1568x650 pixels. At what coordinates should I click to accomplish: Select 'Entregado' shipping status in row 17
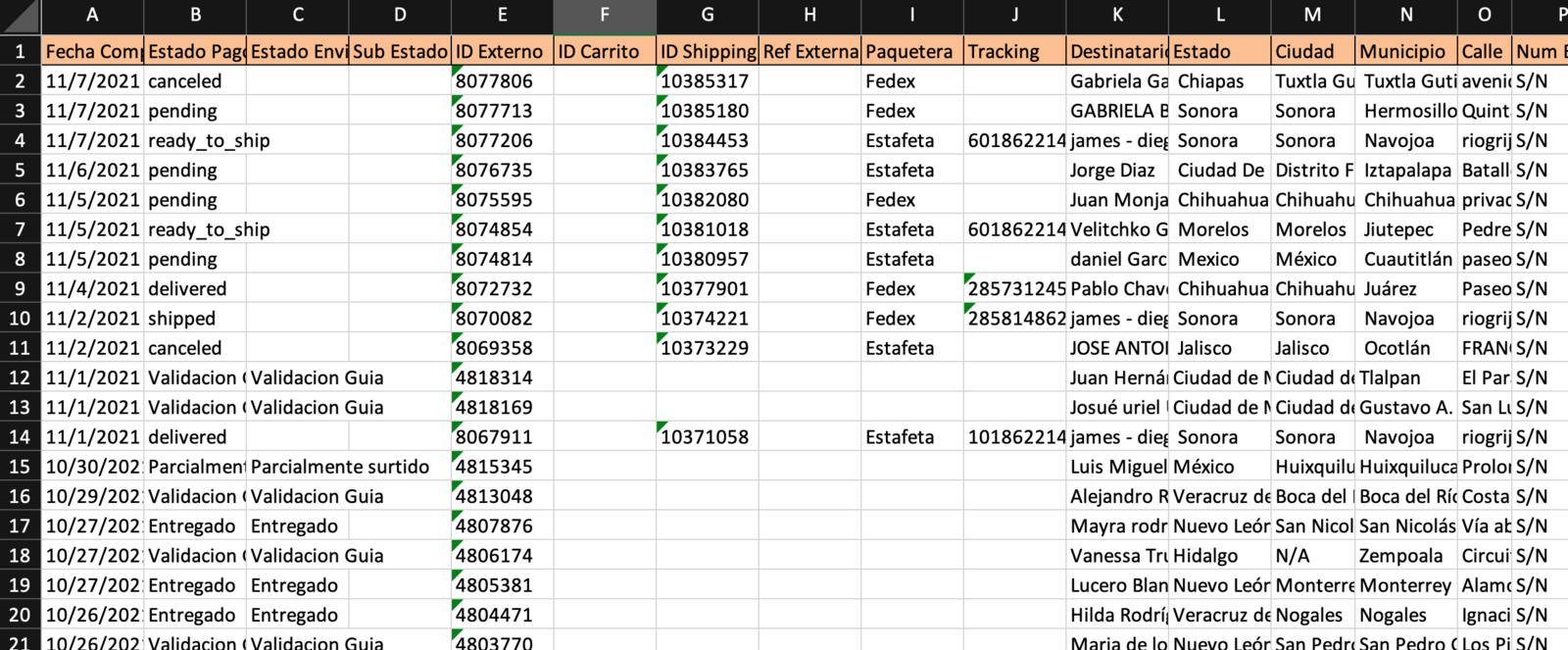point(298,526)
